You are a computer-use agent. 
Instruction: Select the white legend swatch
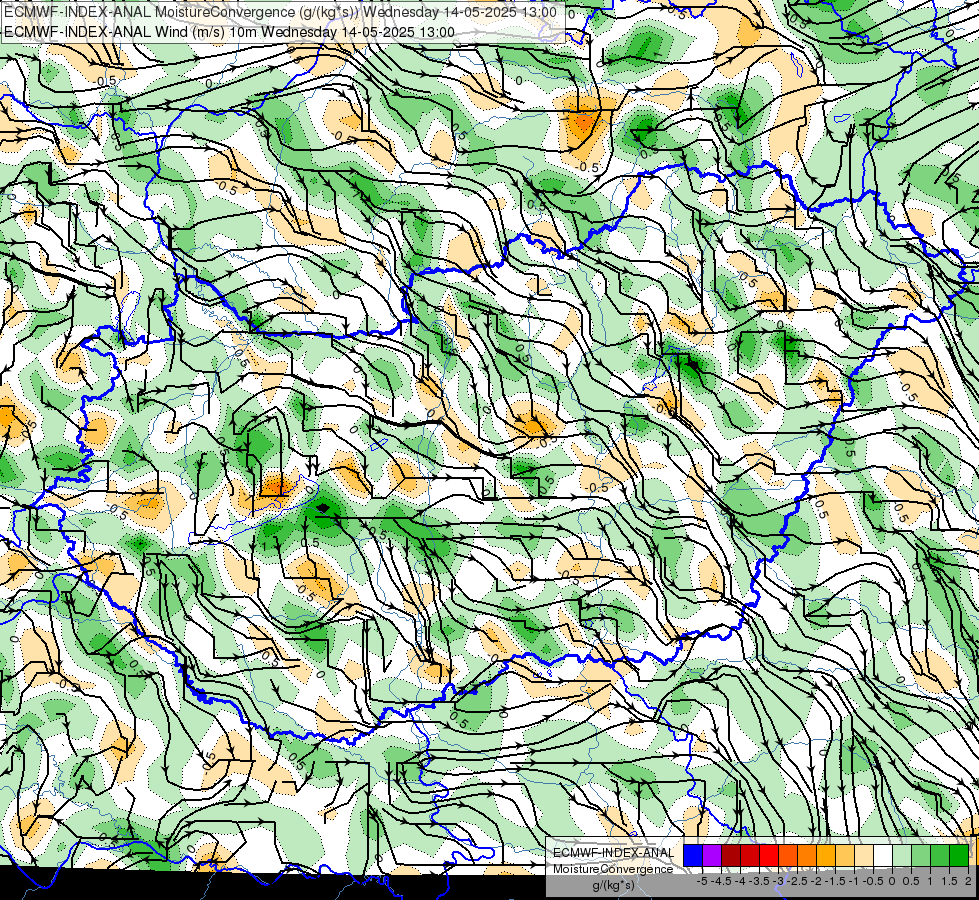pos(883,856)
